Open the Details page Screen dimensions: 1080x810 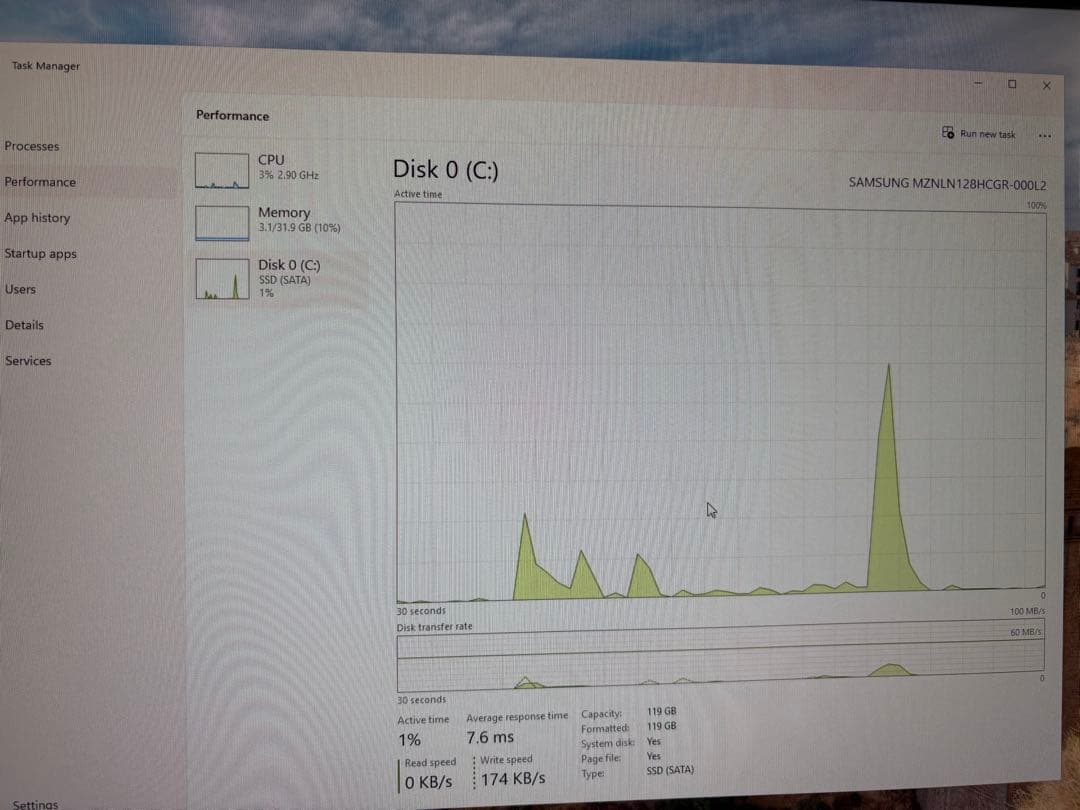[24, 325]
